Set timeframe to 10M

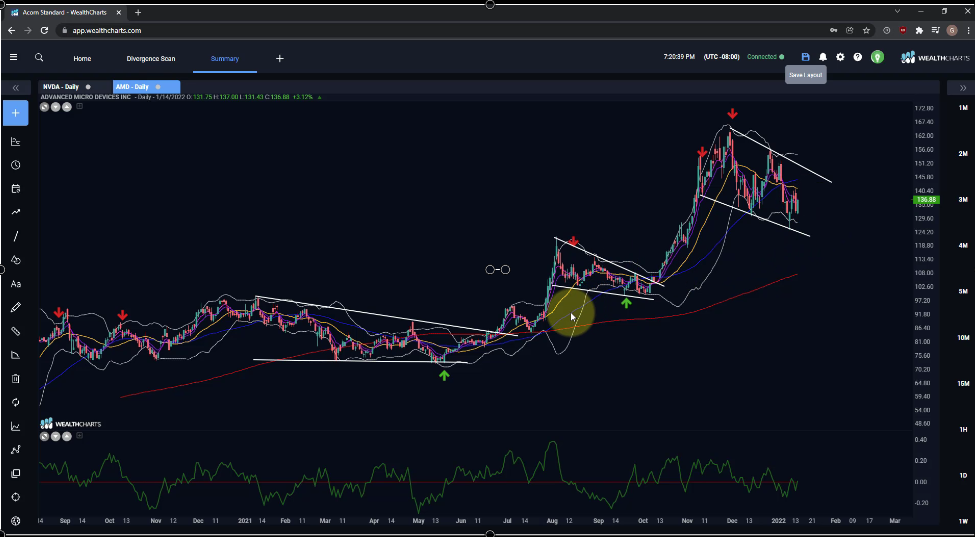963,337
